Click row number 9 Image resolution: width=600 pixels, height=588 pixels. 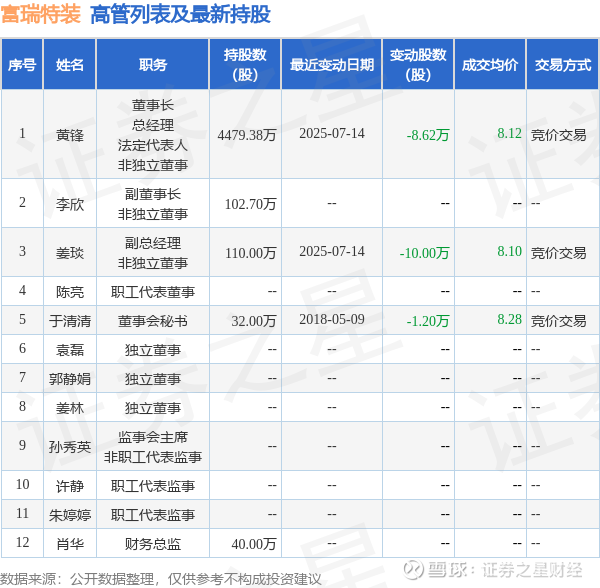click(22, 445)
